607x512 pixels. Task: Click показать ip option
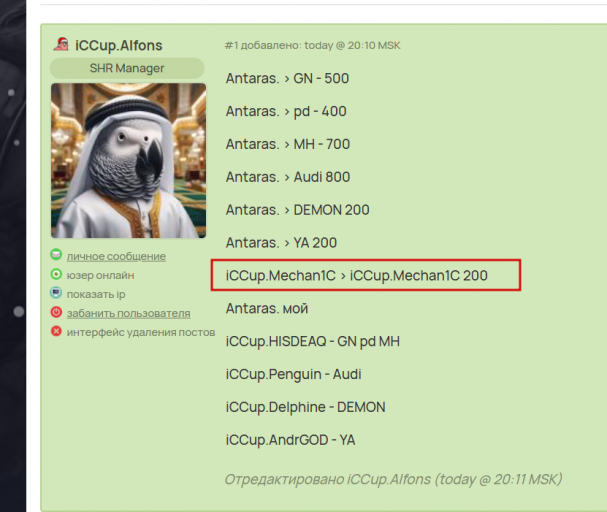point(96,294)
